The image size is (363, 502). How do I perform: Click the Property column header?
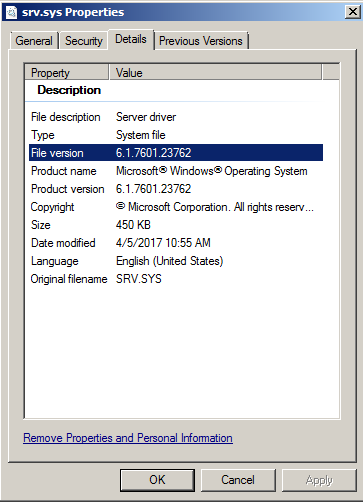[67, 73]
